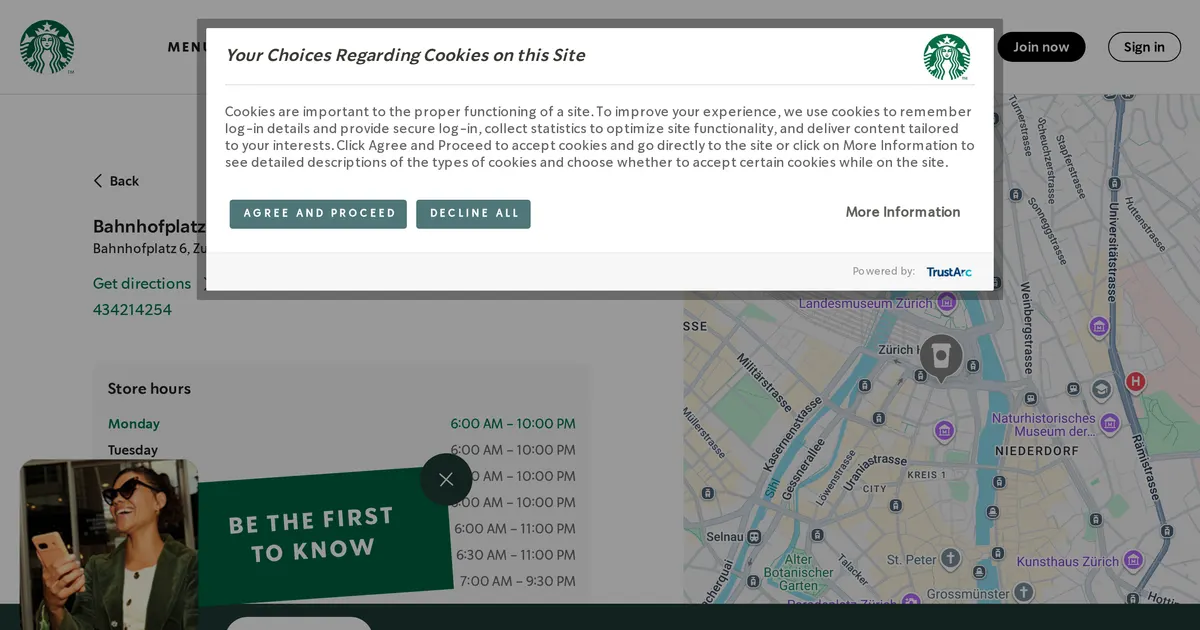Click the Naturhistorisches Museum map icon
The image size is (1200, 630).
(1109, 425)
